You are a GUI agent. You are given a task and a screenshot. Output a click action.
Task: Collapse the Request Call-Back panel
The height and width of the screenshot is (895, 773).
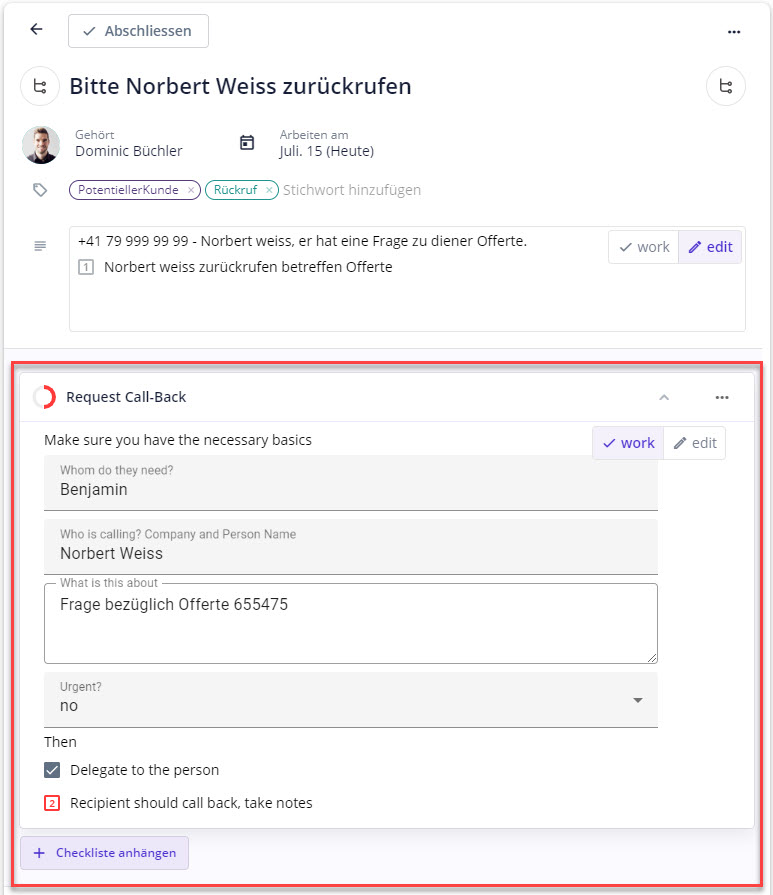664,397
